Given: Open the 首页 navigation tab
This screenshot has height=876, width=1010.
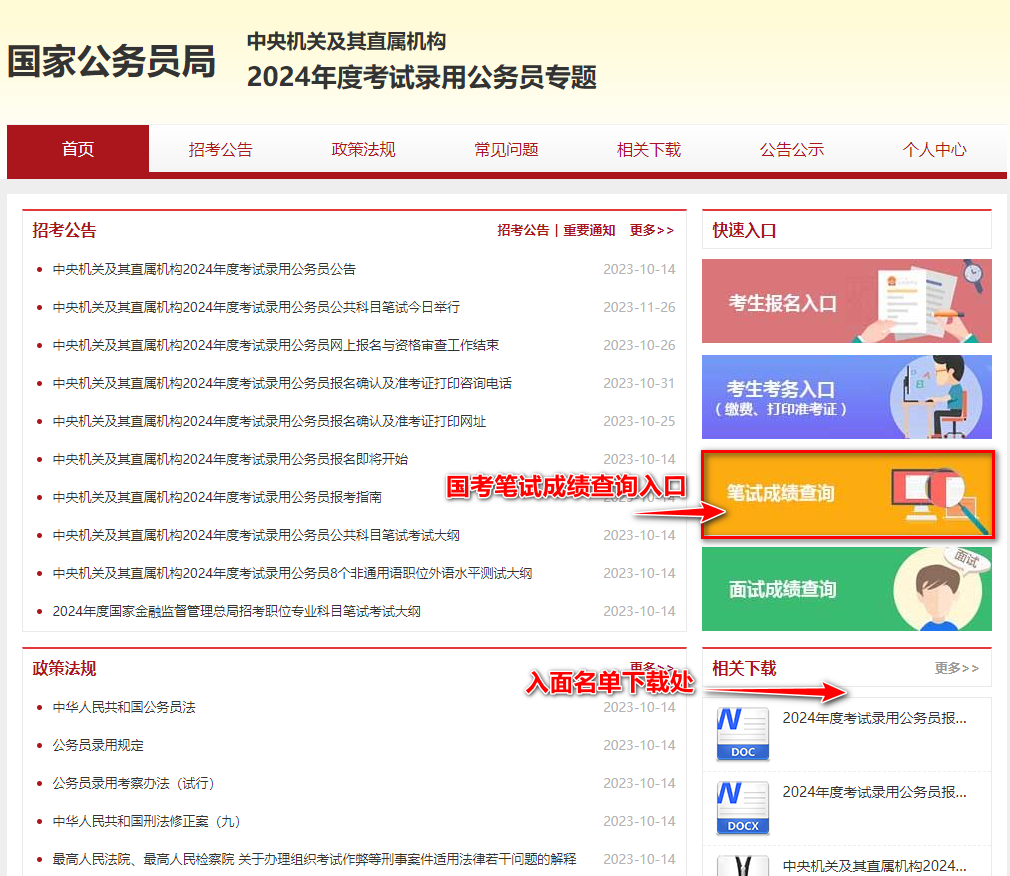Looking at the screenshot, I should tap(78, 149).
